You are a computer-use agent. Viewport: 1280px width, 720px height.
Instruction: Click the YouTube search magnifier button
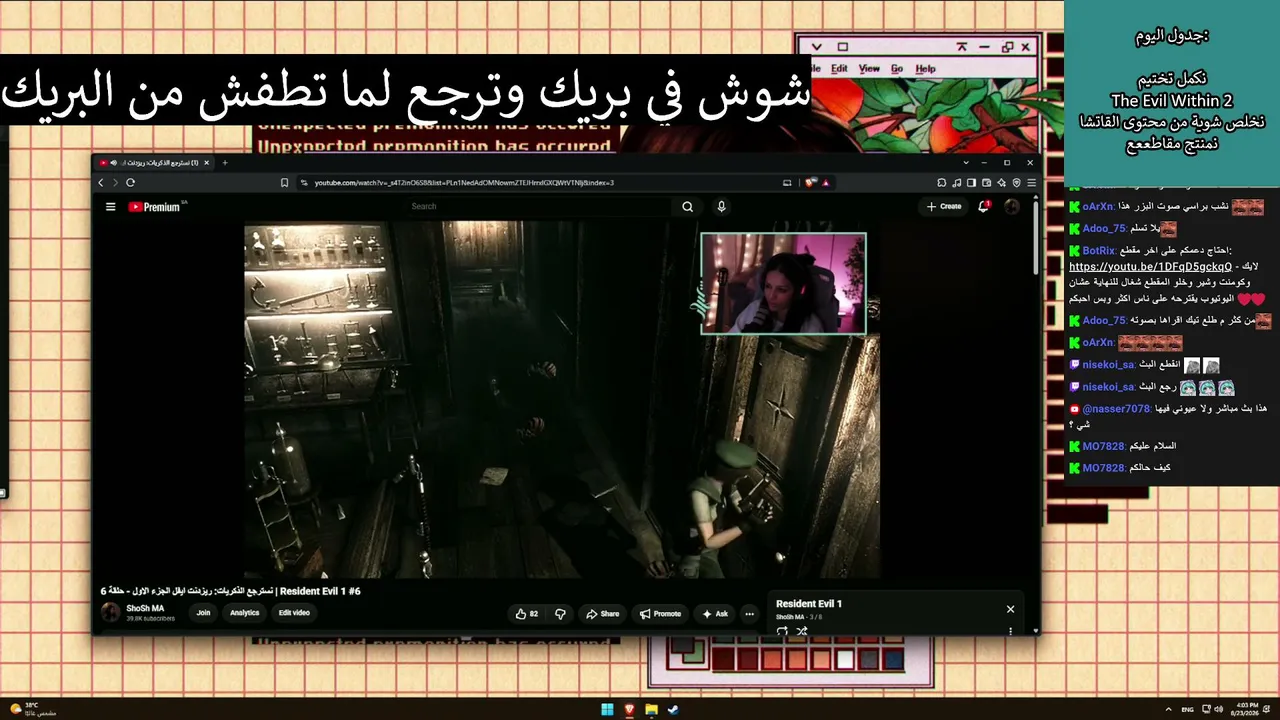click(x=687, y=207)
